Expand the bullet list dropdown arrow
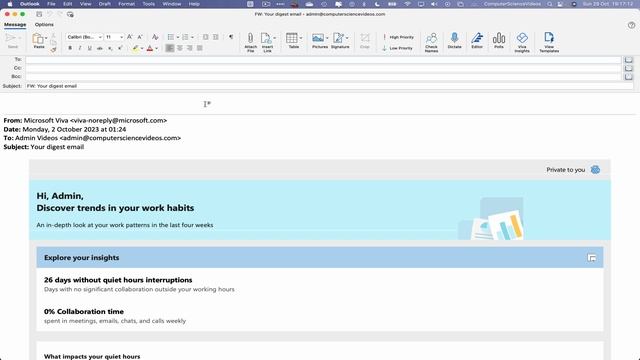640x360 pixels. [x=178, y=37]
